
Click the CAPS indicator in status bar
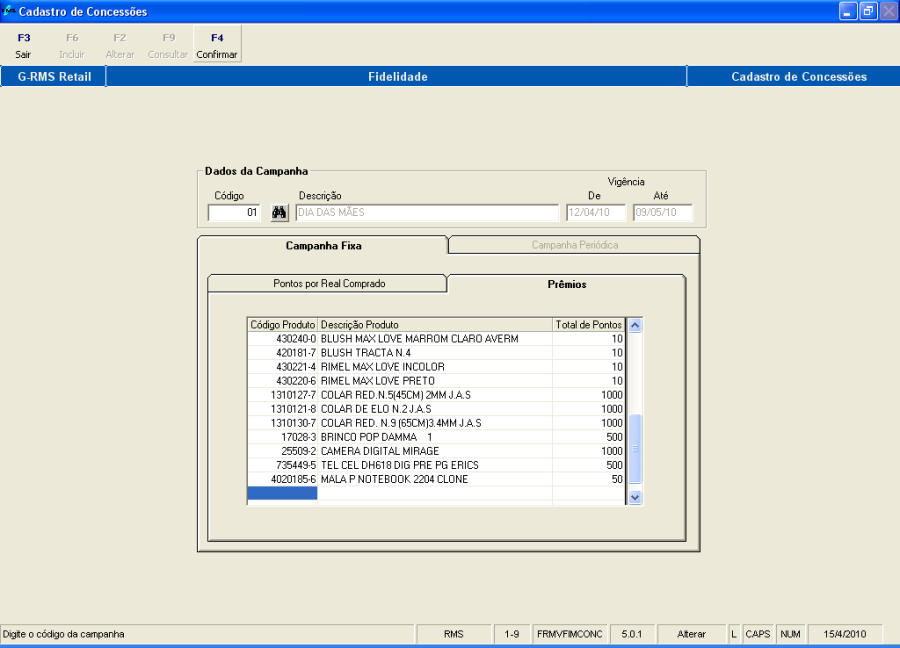pyautogui.click(x=758, y=634)
